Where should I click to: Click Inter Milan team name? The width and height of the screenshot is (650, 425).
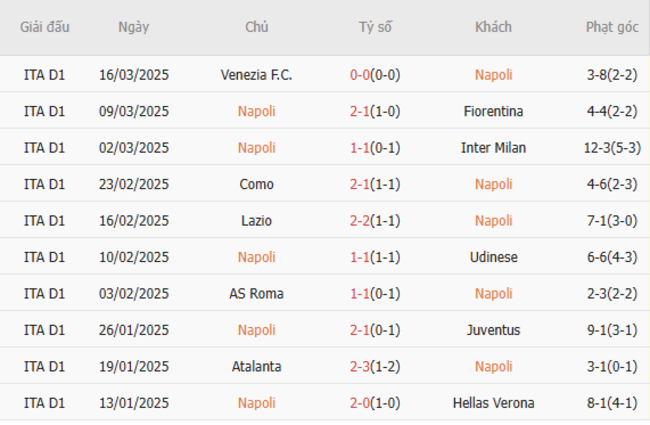[x=493, y=148]
